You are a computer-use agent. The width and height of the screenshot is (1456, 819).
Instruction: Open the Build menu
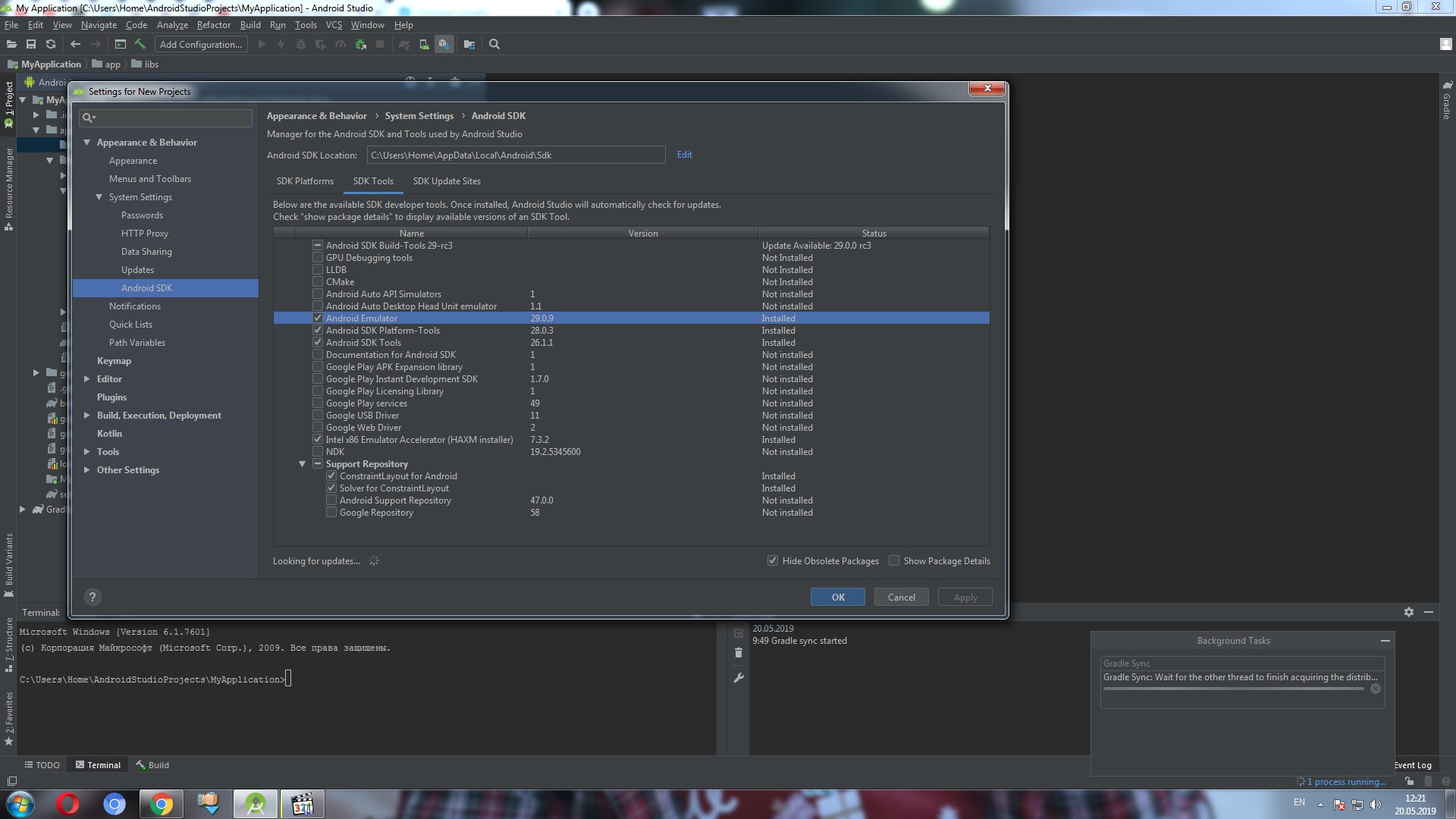pos(250,25)
